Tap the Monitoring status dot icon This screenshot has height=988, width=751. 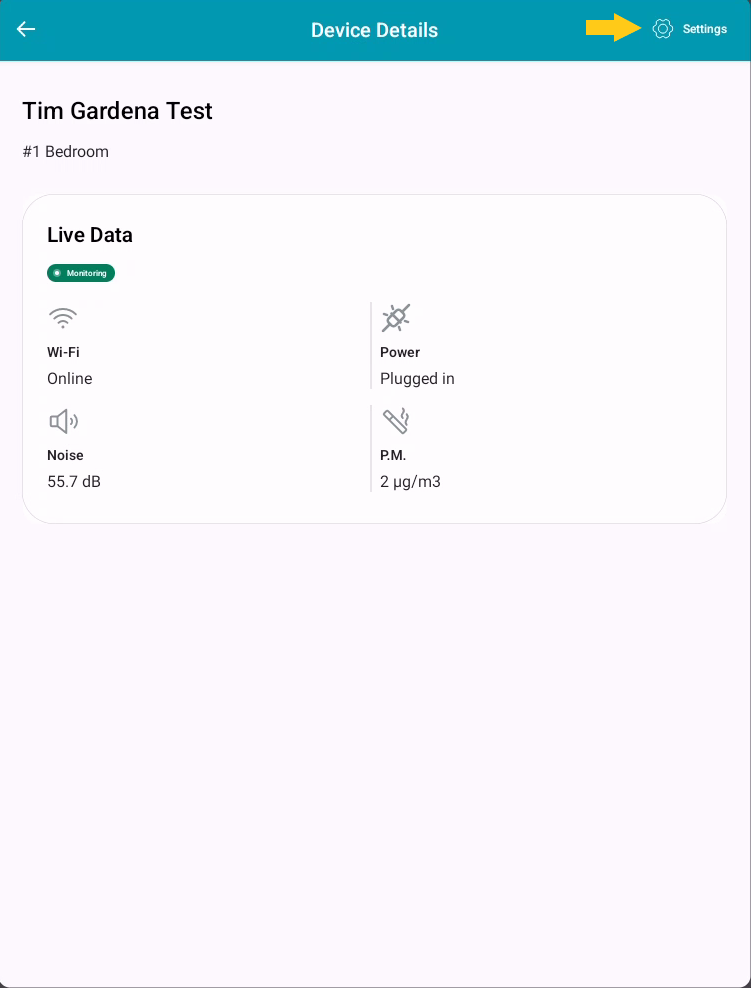pos(60,272)
